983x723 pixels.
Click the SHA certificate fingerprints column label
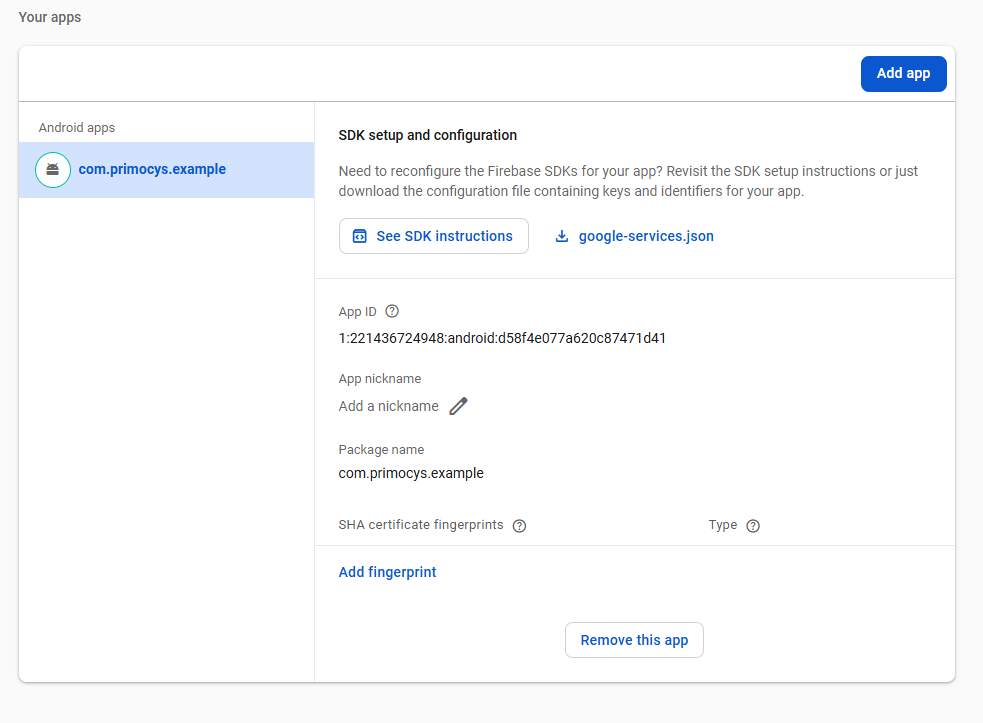(x=421, y=525)
